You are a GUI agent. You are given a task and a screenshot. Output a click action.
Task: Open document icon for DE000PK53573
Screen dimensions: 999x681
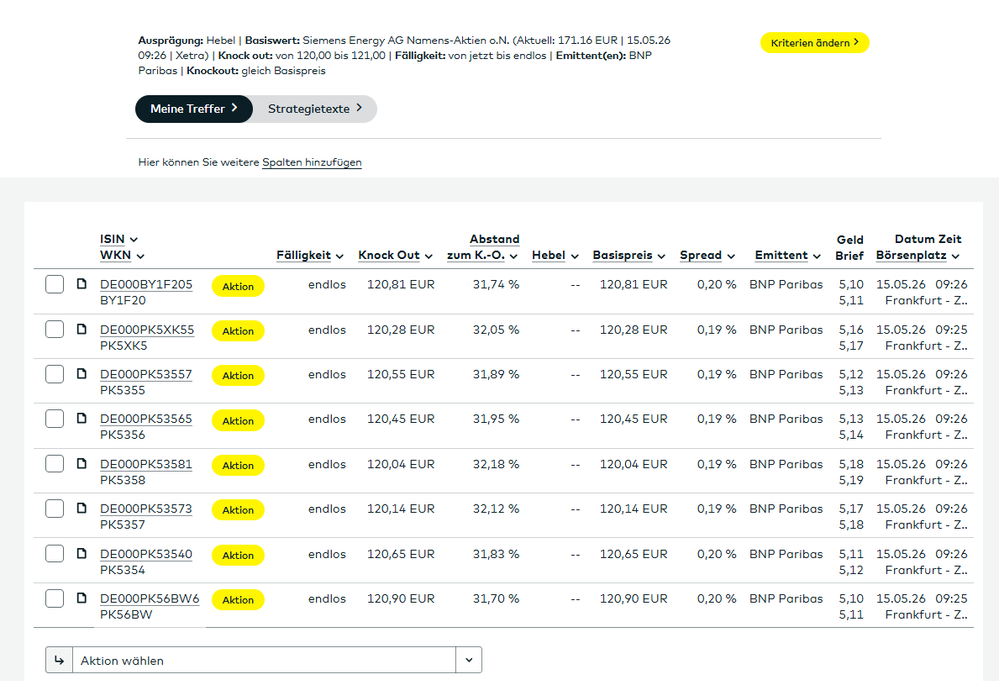pos(82,508)
